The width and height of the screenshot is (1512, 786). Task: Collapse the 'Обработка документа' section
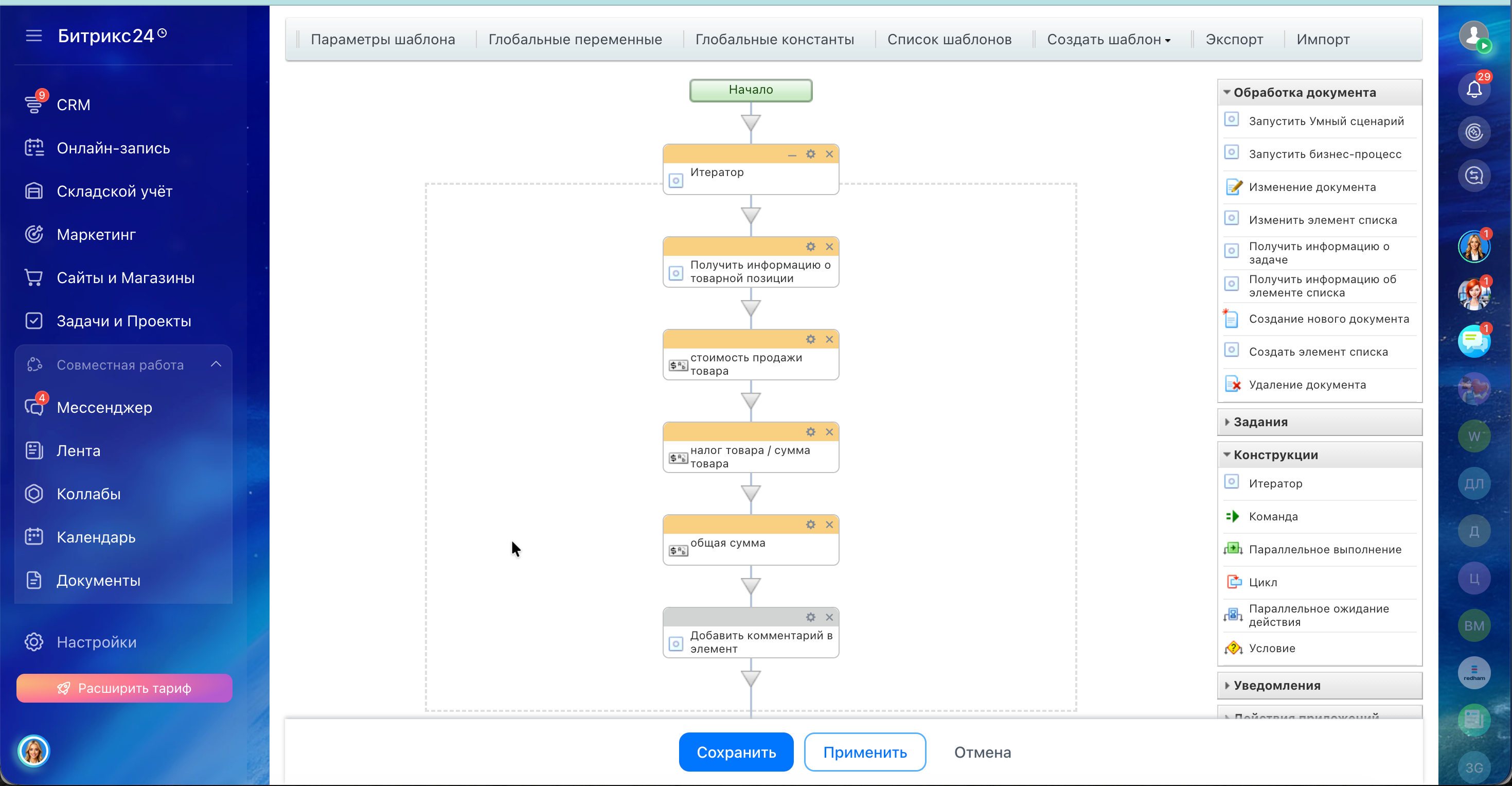click(x=1228, y=92)
